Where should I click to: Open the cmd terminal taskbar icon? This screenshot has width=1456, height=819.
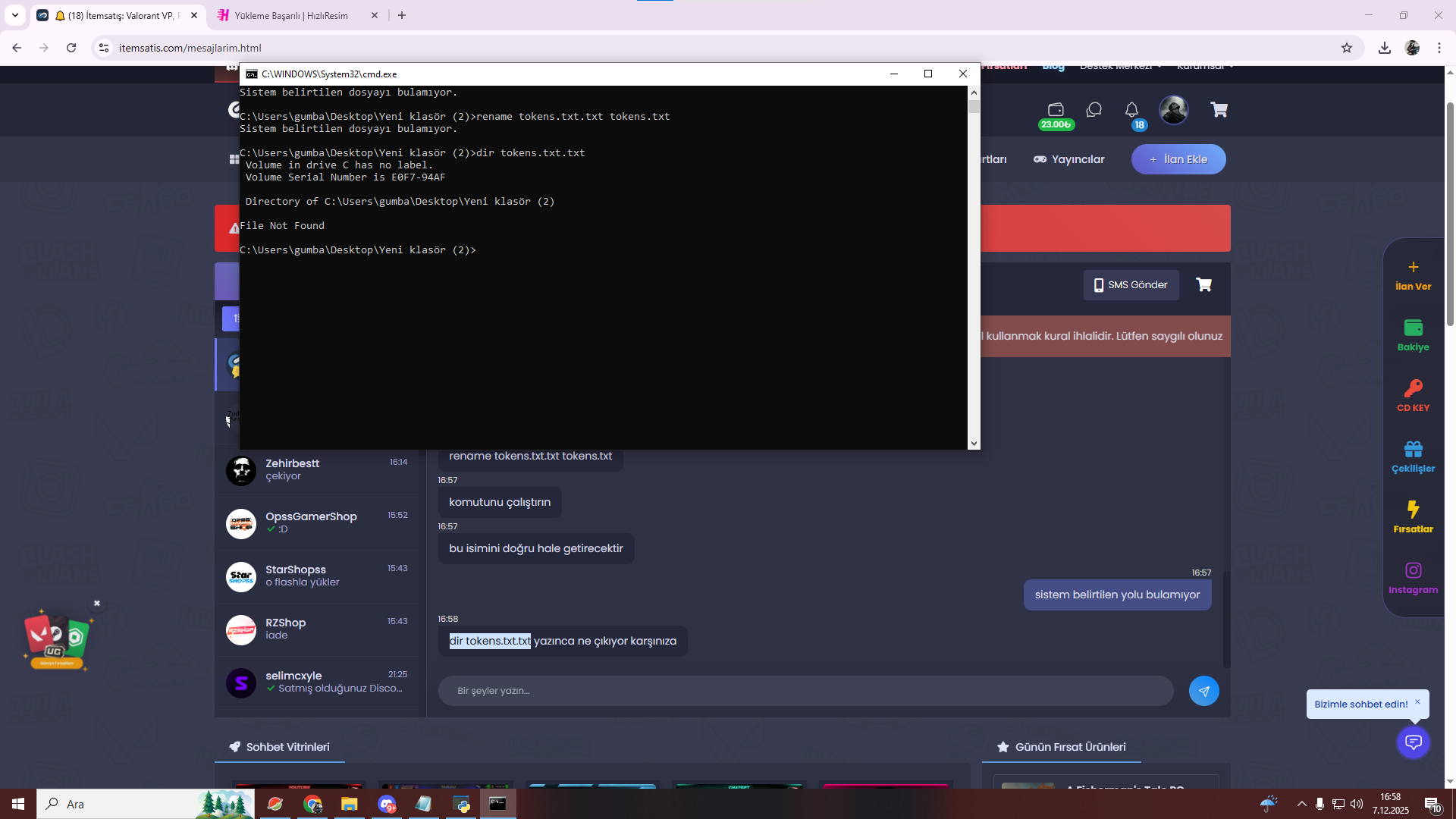(497, 804)
